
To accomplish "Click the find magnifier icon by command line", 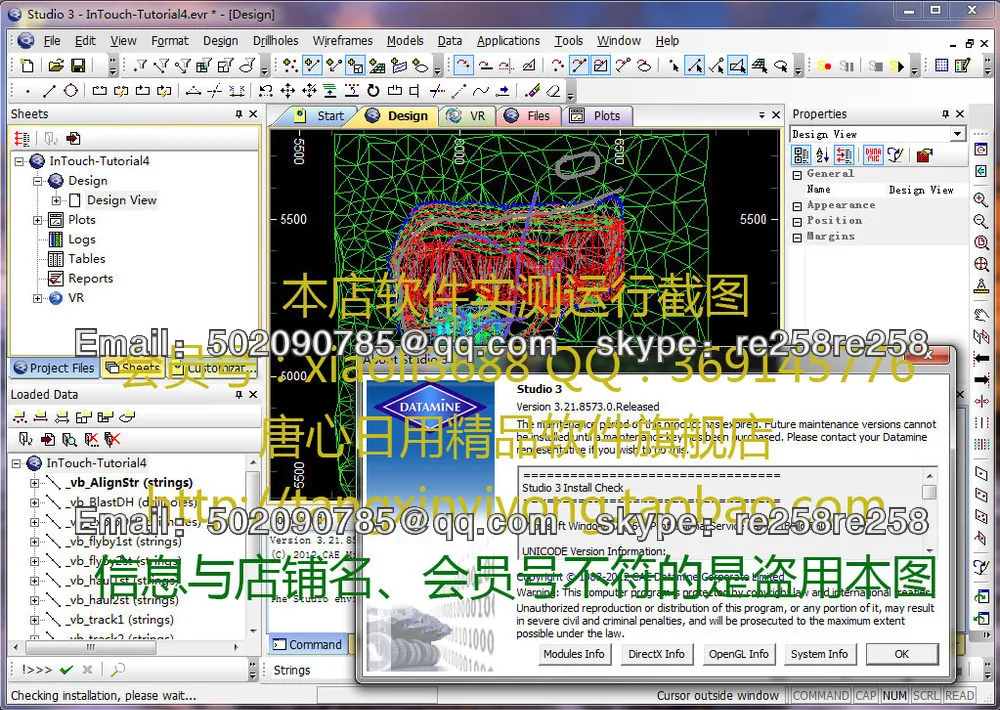I will 118,669.
